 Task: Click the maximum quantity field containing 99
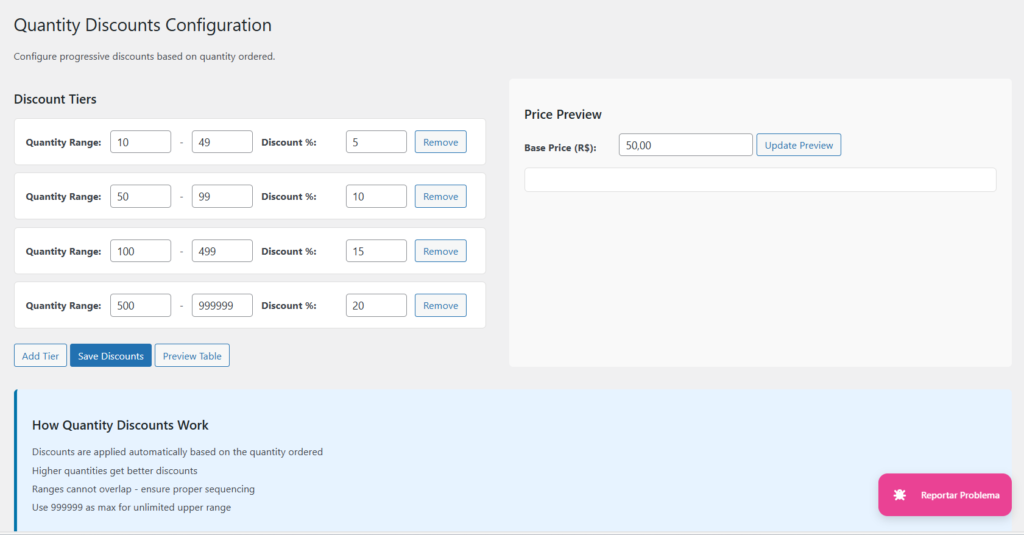pos(221,197)
